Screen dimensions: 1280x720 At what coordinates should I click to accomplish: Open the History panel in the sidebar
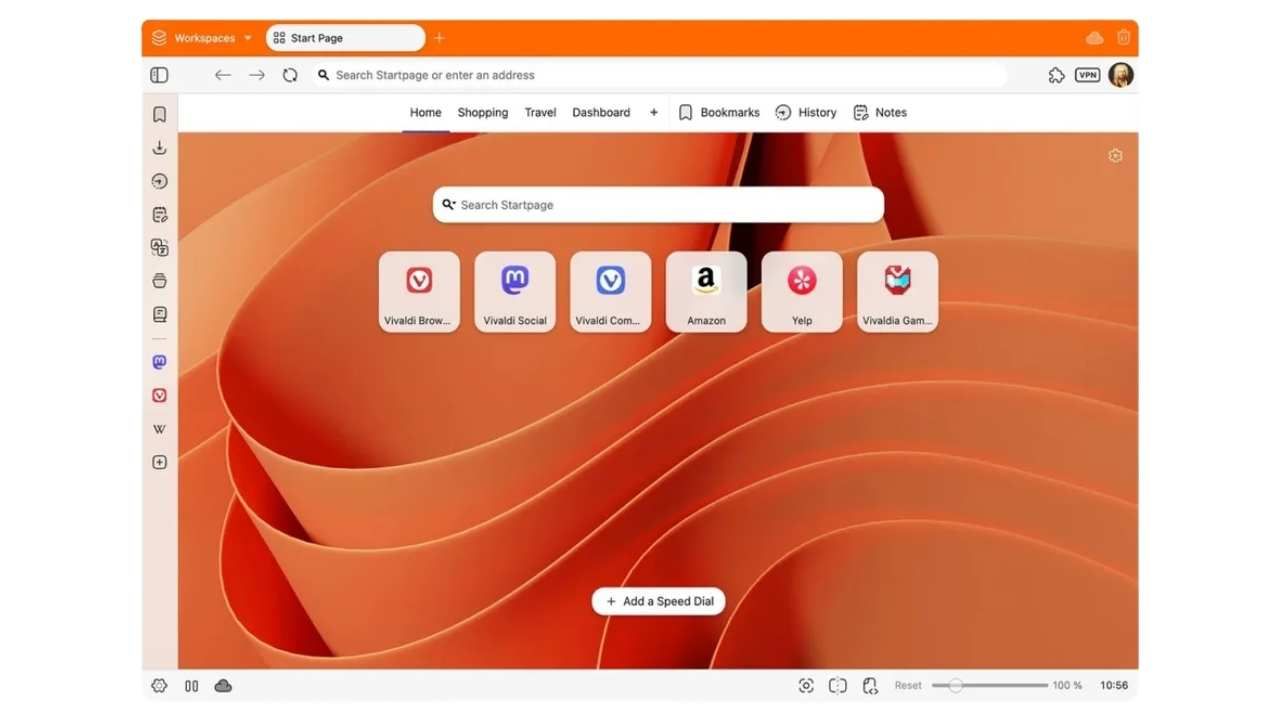pyautogui.click(x=159, y=181)
